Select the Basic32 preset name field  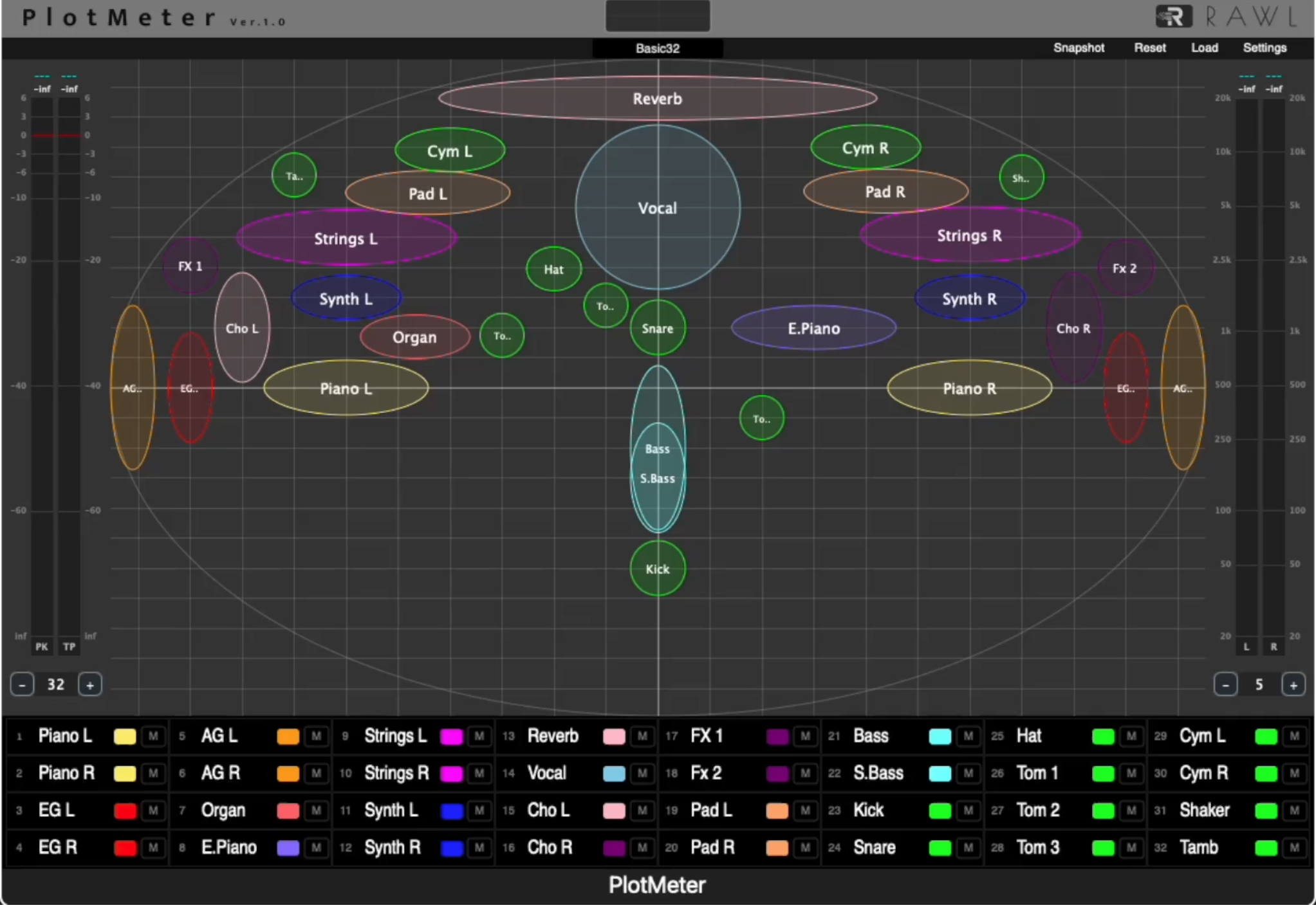click(657, 48)
